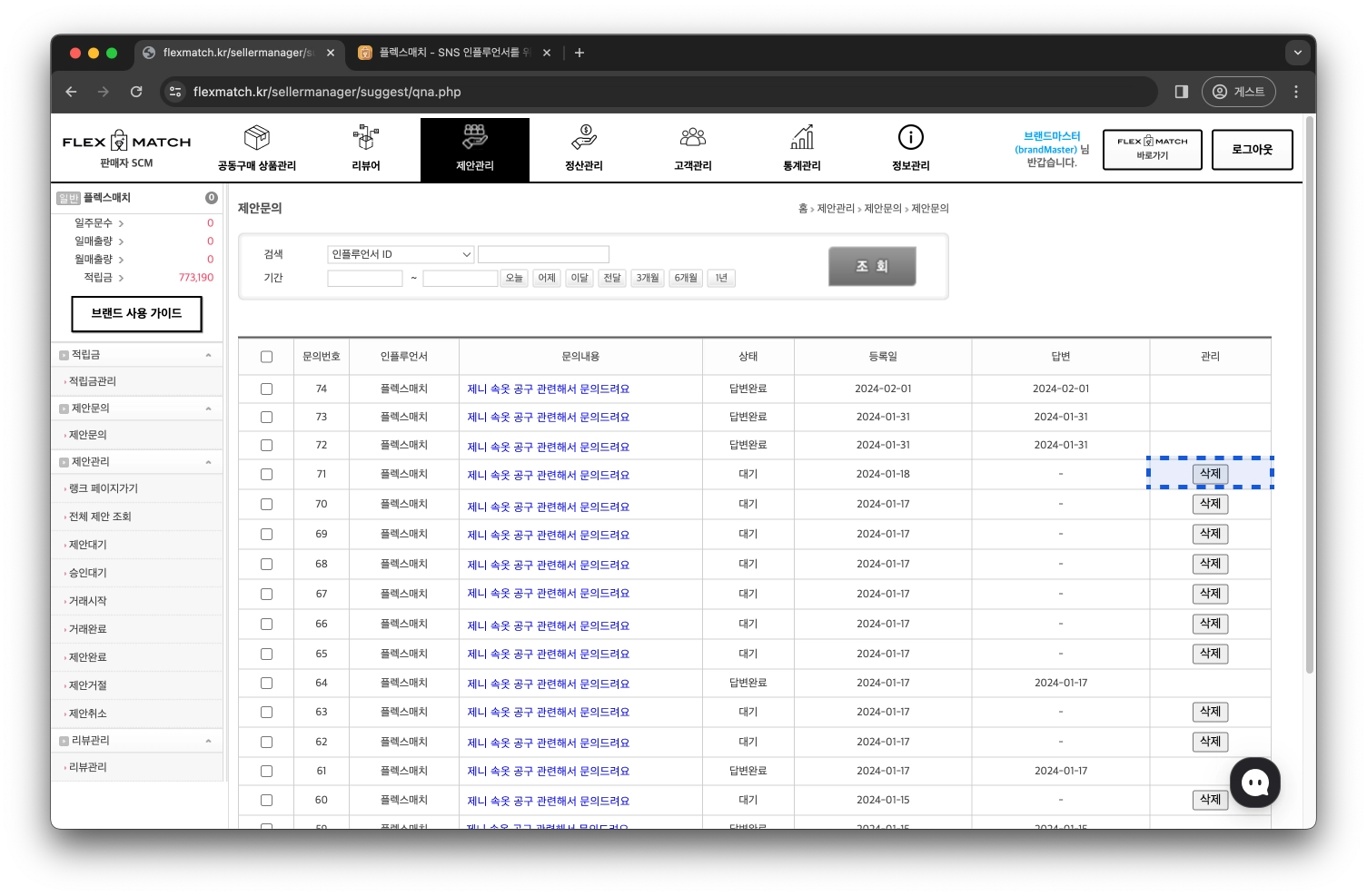Click the 로그아웃 button
The height and width of the screenshot is (896, 1367).
coord(1252,150)
